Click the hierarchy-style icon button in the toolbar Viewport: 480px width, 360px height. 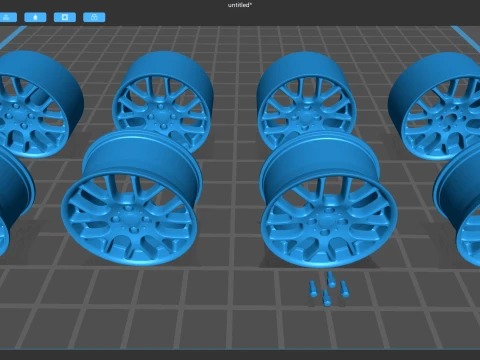(x=8, y=17)
